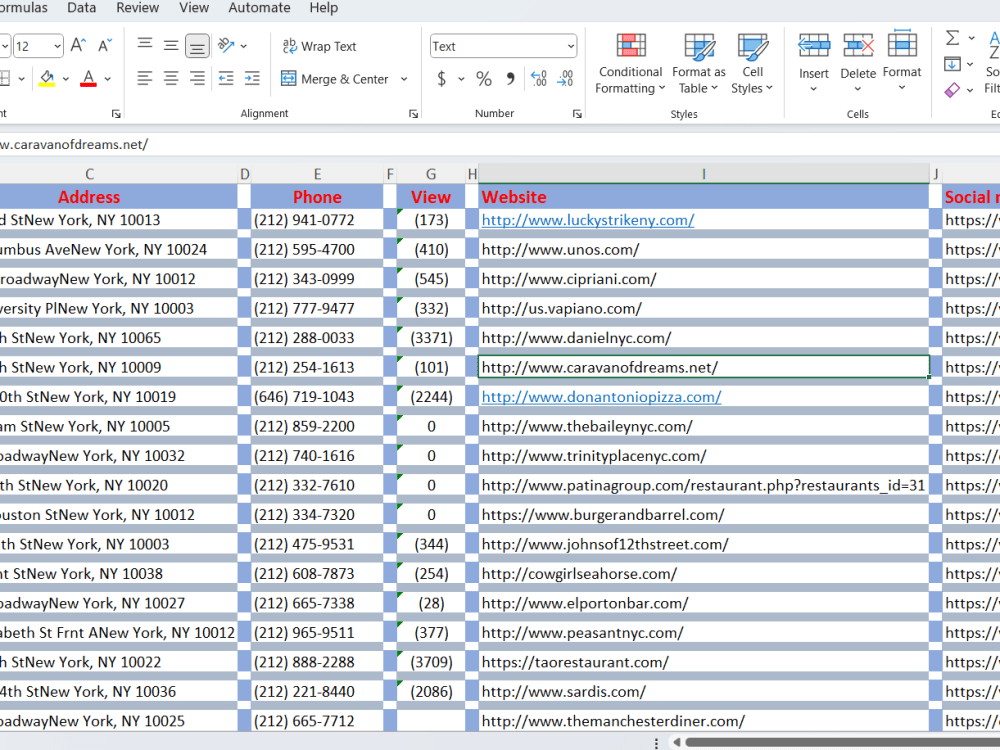Center text horizontally
The image size is (1000, 750).
pyautogui.click(x=171, y=78)
